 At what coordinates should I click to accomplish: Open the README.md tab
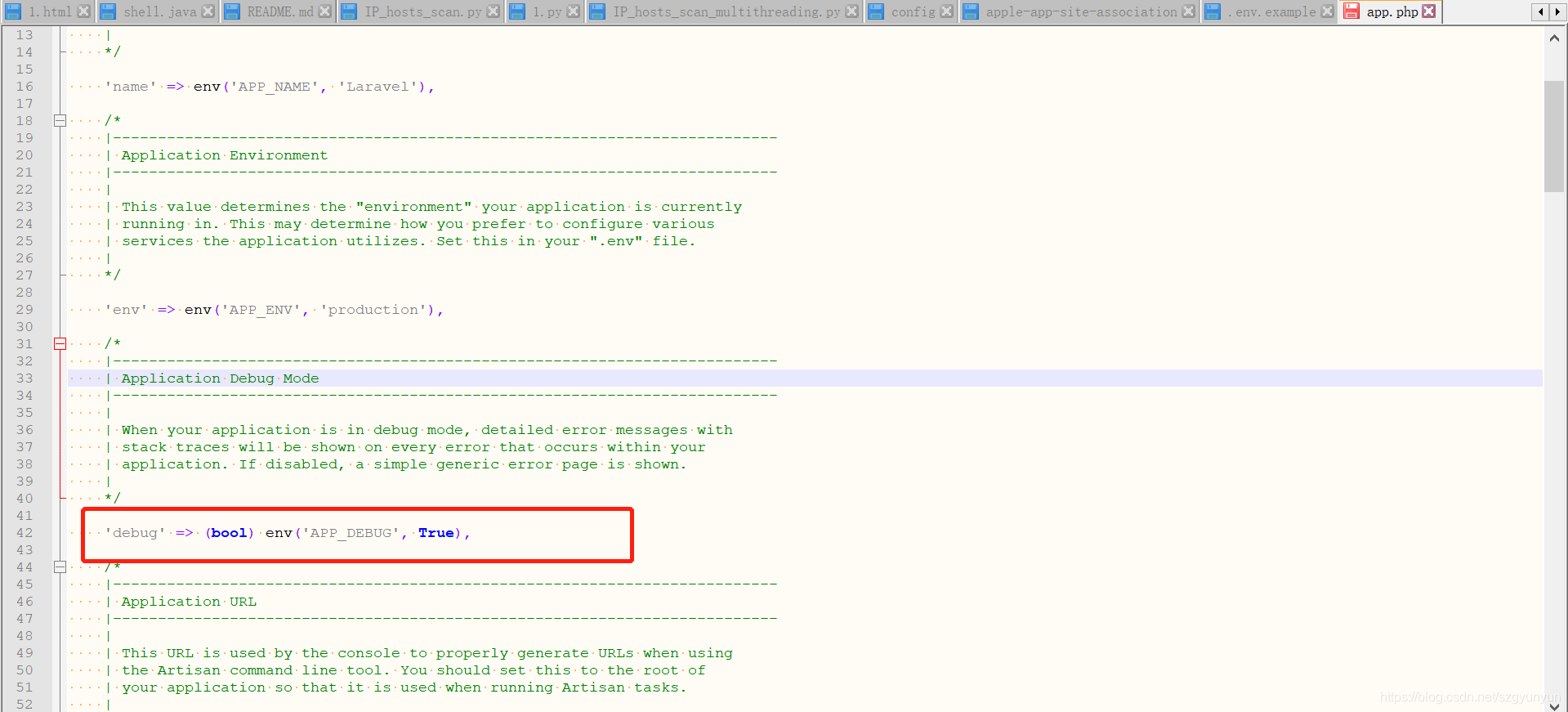point(280,11)
